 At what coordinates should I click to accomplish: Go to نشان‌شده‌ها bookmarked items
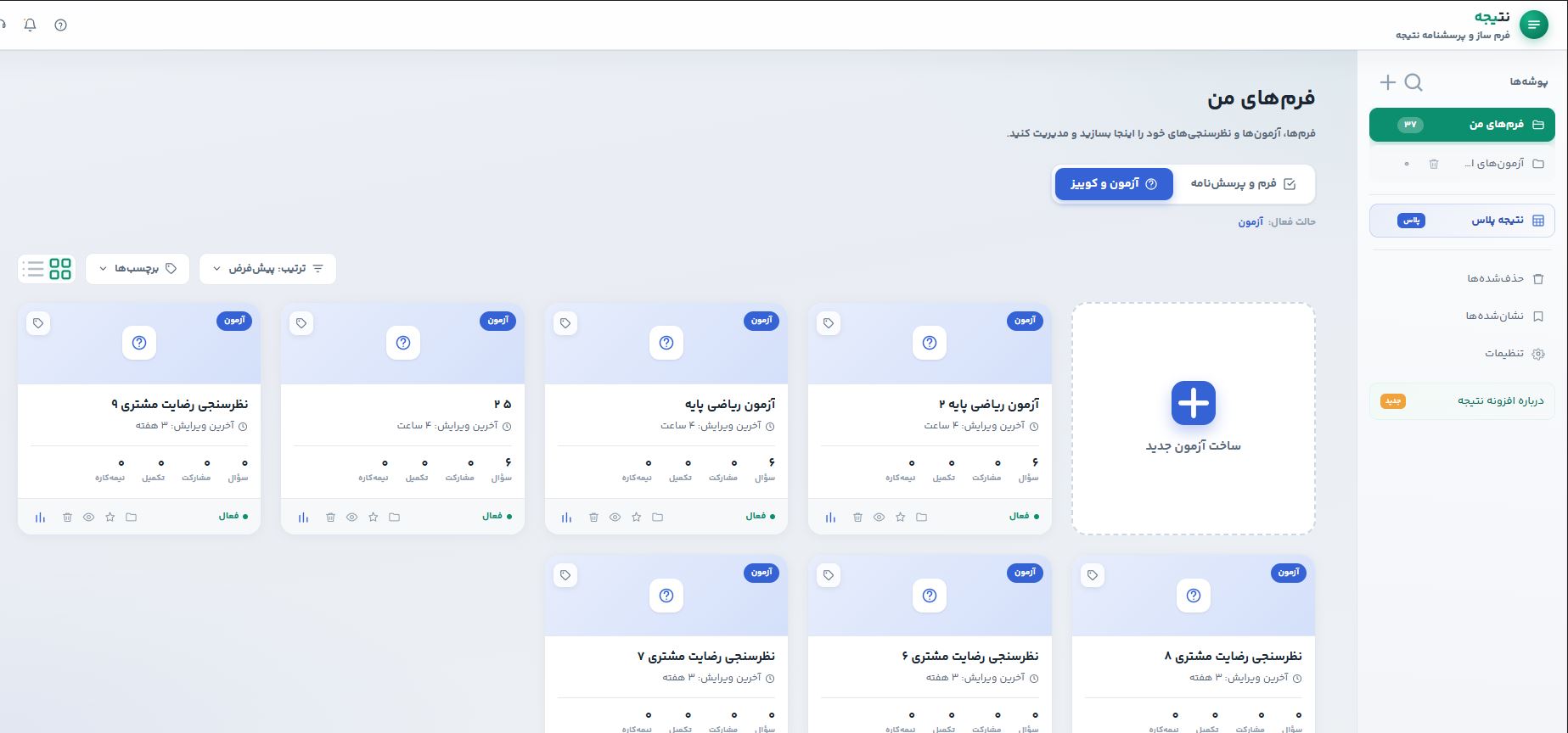coord(1504,316)
